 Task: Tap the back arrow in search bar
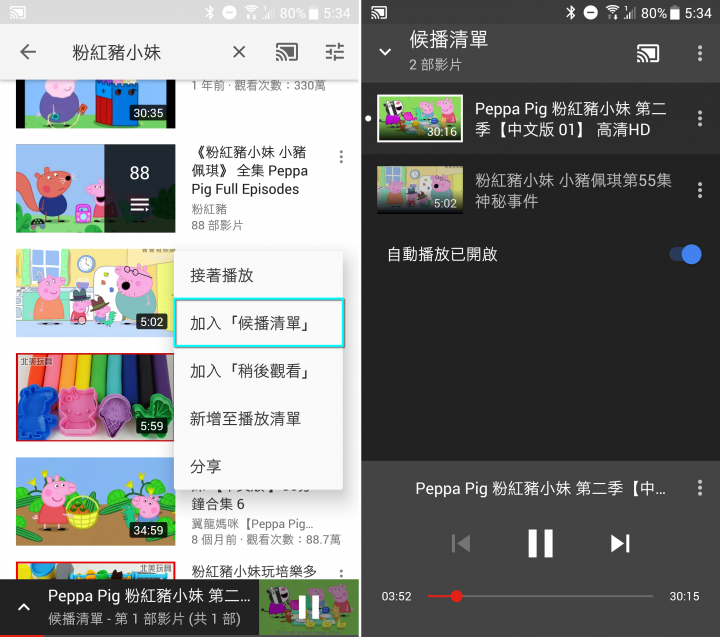pyautogui.click(x=28, y=52)
